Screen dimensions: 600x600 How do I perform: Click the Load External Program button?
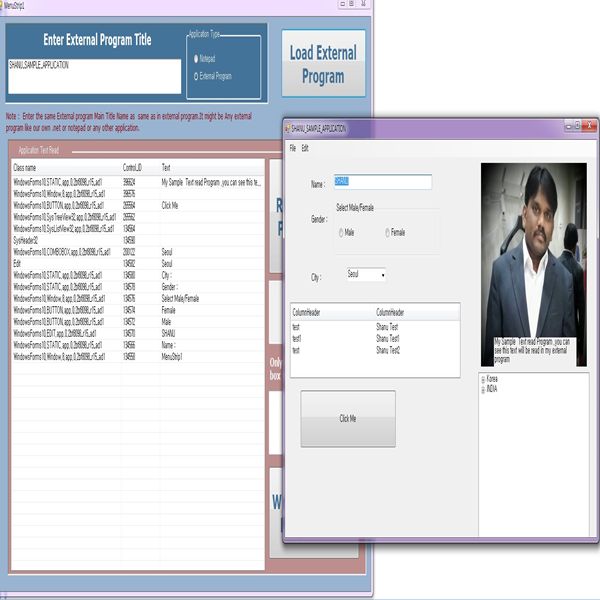click(x=323, y=64)
